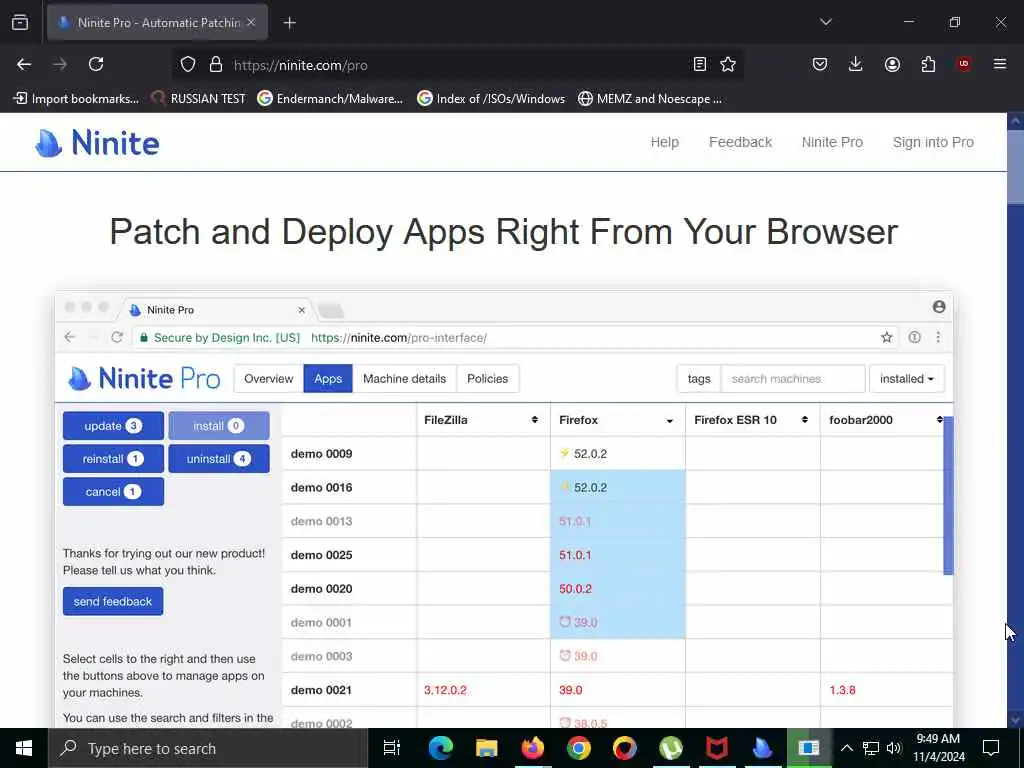Viewport: 1024px width, 768px height.
Task: Open MEMZ and Noescape bookmark
Action: tap(650, 99)
